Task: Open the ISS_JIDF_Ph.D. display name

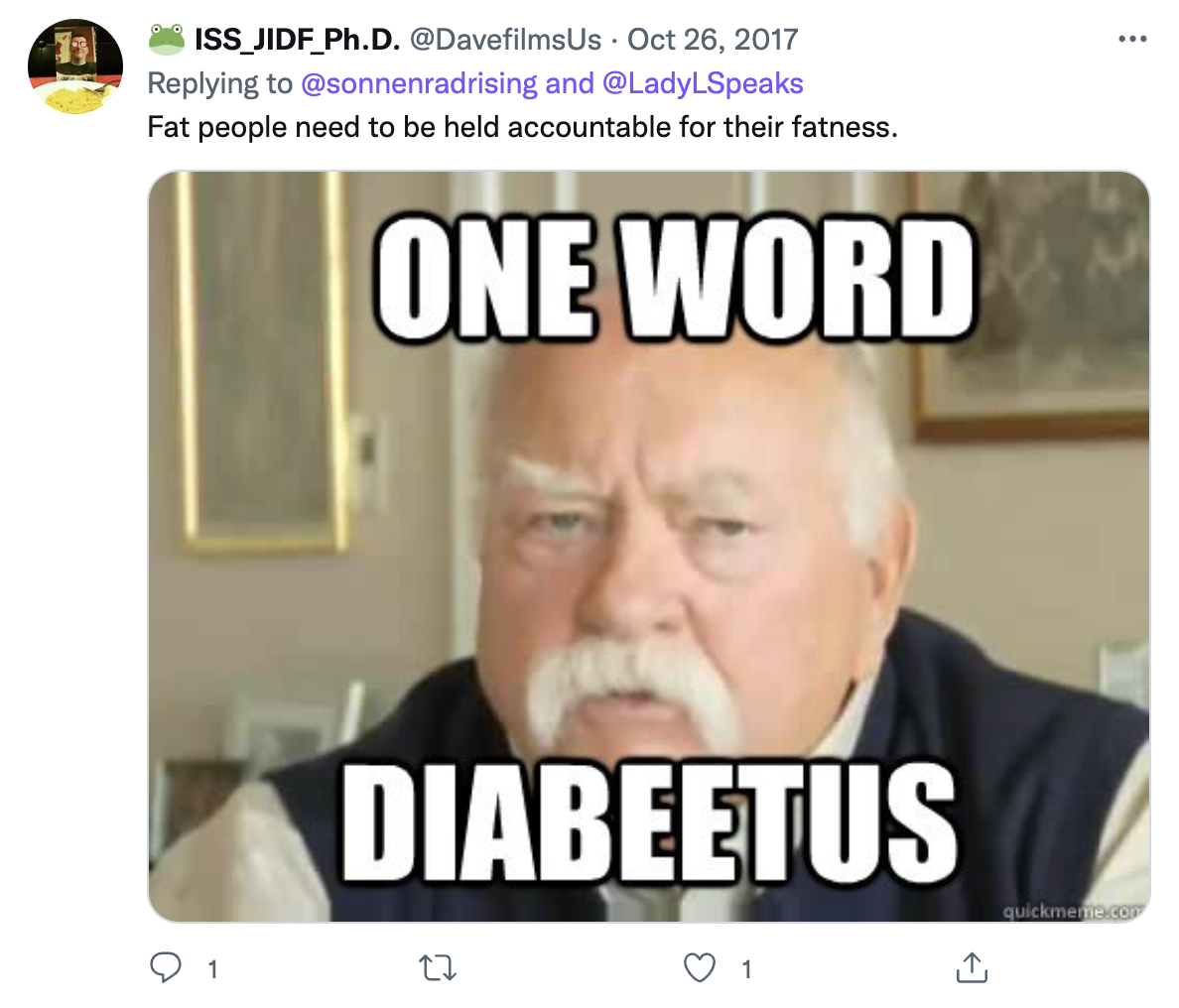Action: pos(297,40)
